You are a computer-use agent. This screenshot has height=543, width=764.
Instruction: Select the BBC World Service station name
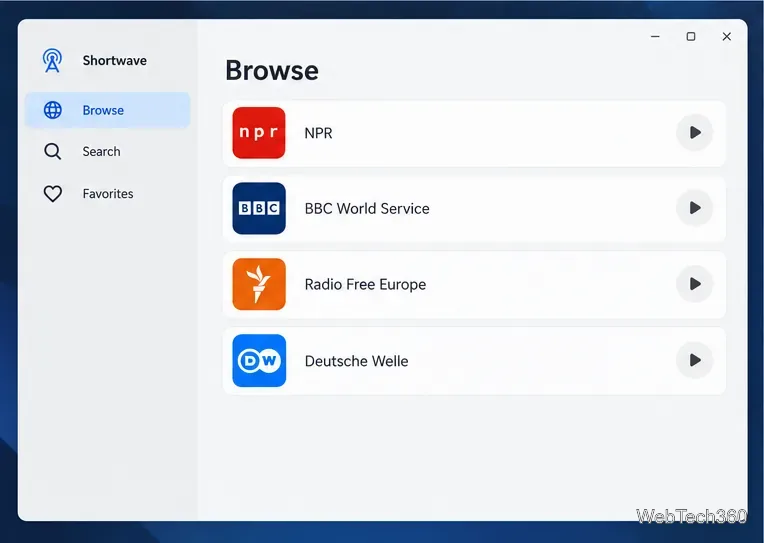coord(367,209)
